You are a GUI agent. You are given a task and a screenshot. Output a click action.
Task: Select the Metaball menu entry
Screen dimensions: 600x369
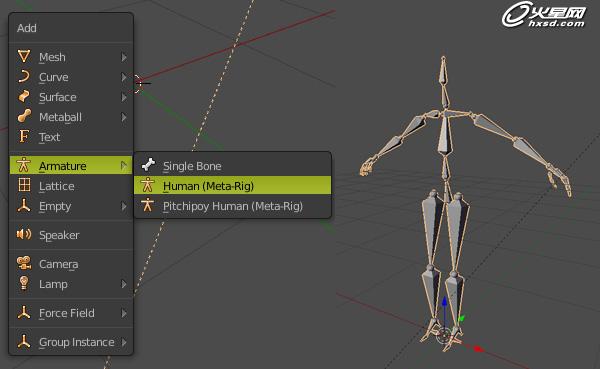(71, 117)
